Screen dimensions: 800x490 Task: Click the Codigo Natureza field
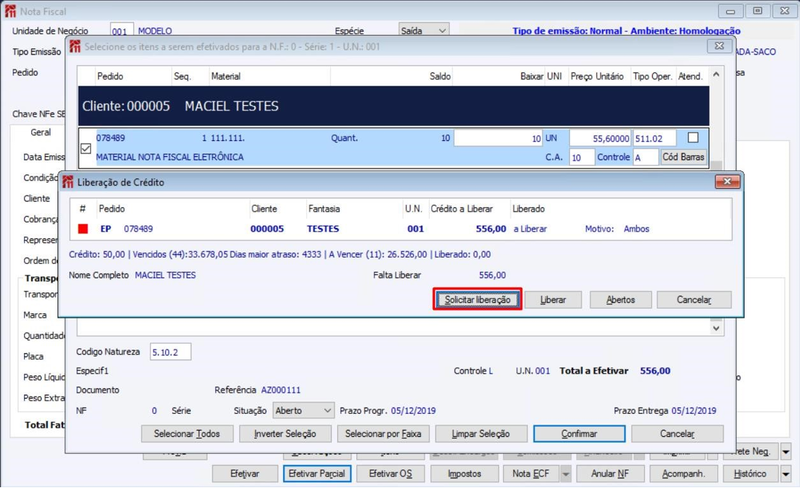pyautogui.click(x=170, y=352)
